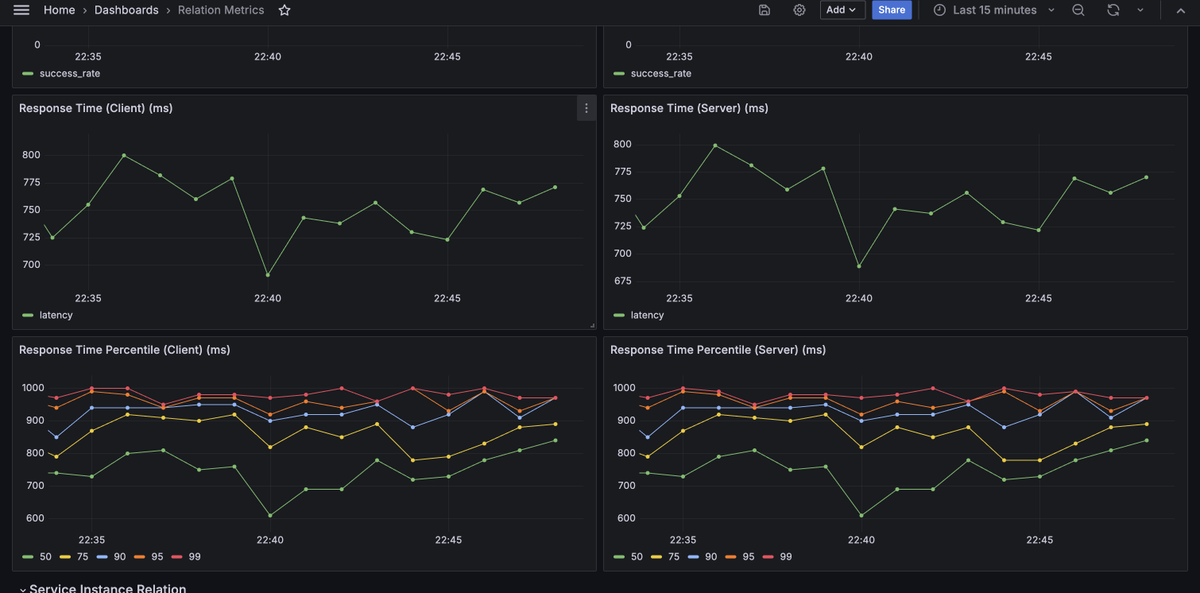Refresh the dashboard with the refresh icon

tap(1113, 10)
